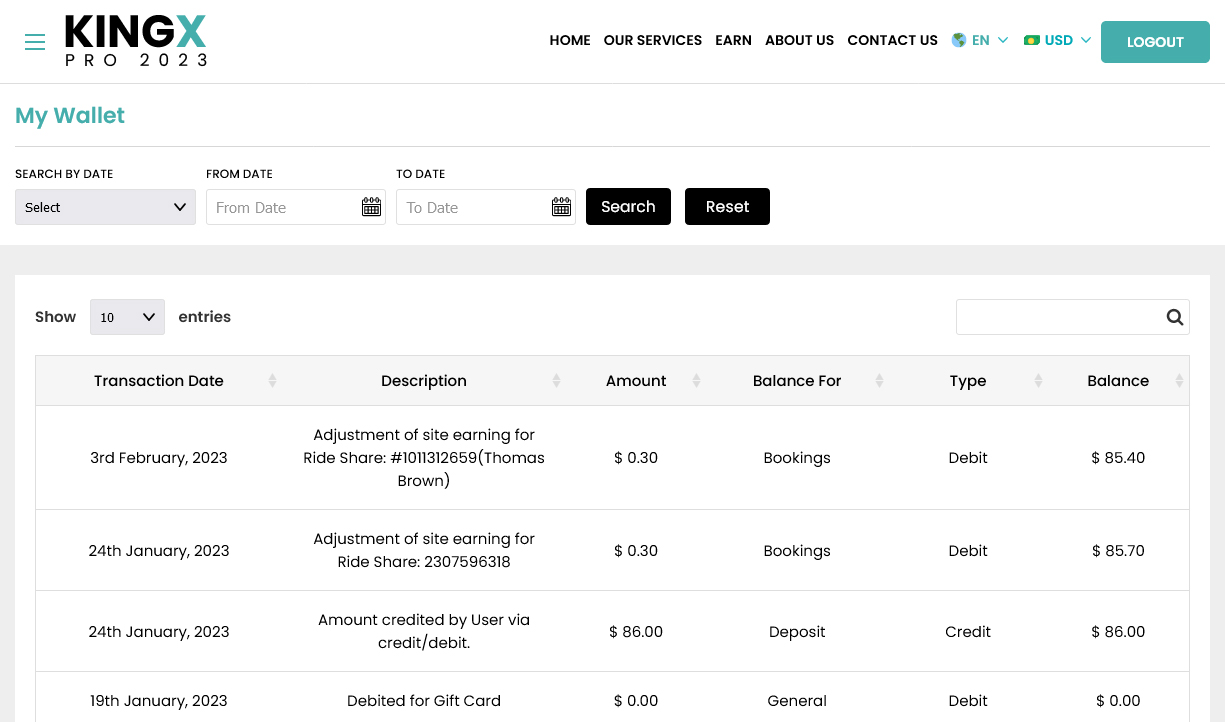Click the USD currency flag icon
The width and height of the screenshot is (1225, 722).
[x=1032, y=40]
